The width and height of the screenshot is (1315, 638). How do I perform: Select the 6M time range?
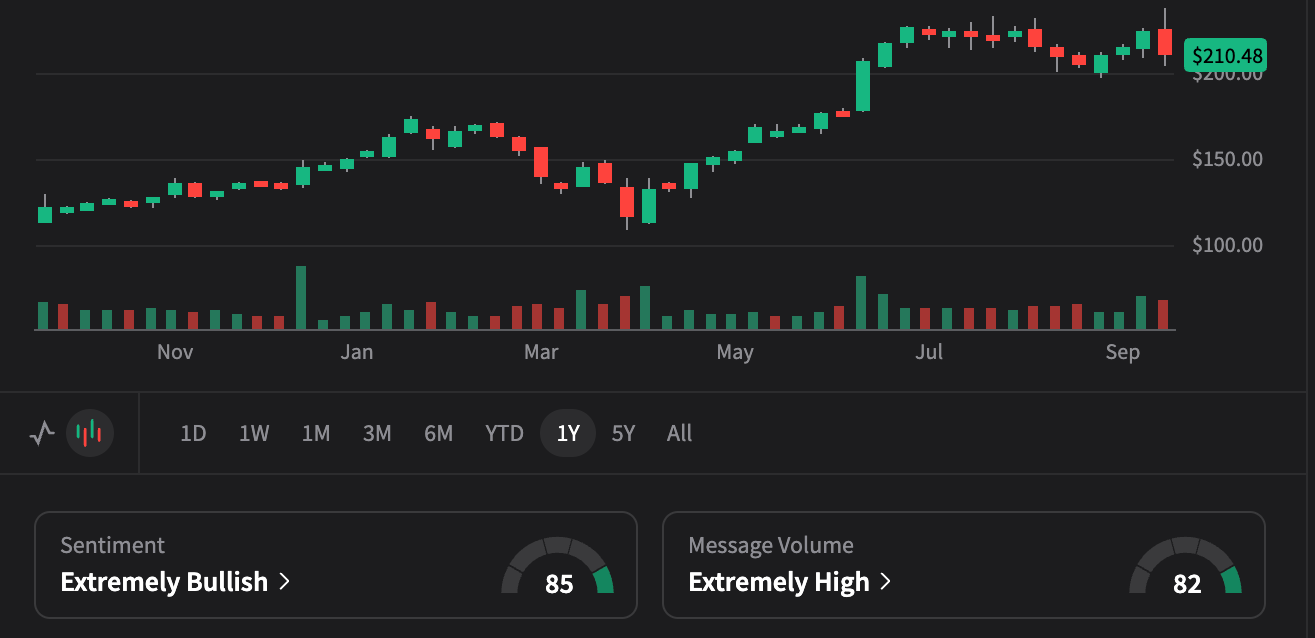[x=438, y=434]
